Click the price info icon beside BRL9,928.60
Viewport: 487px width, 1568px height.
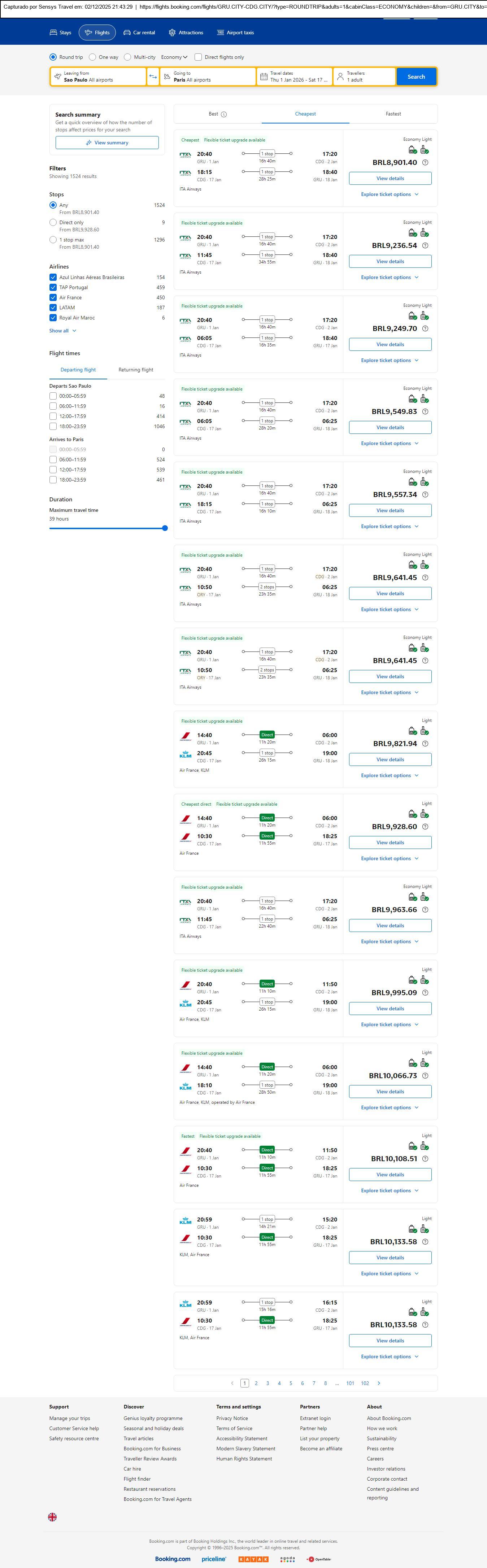coord(425,827)
